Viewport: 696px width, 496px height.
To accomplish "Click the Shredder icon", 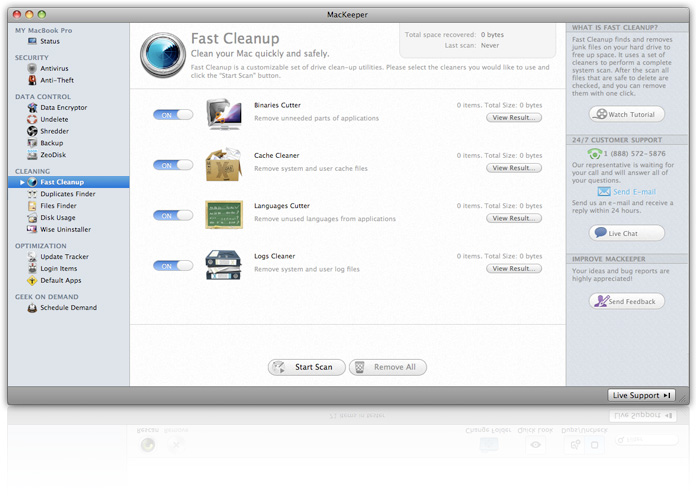I will (x=32, y=131).
